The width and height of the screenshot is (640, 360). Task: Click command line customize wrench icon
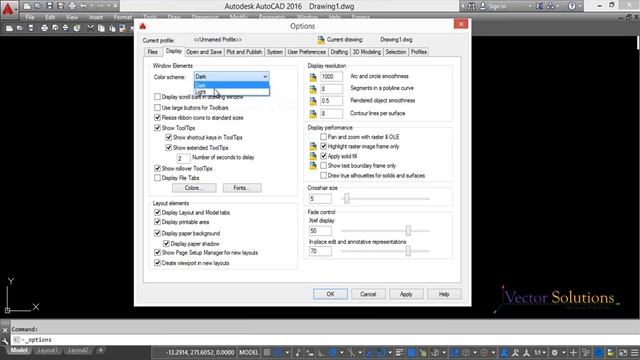point(4,340)
